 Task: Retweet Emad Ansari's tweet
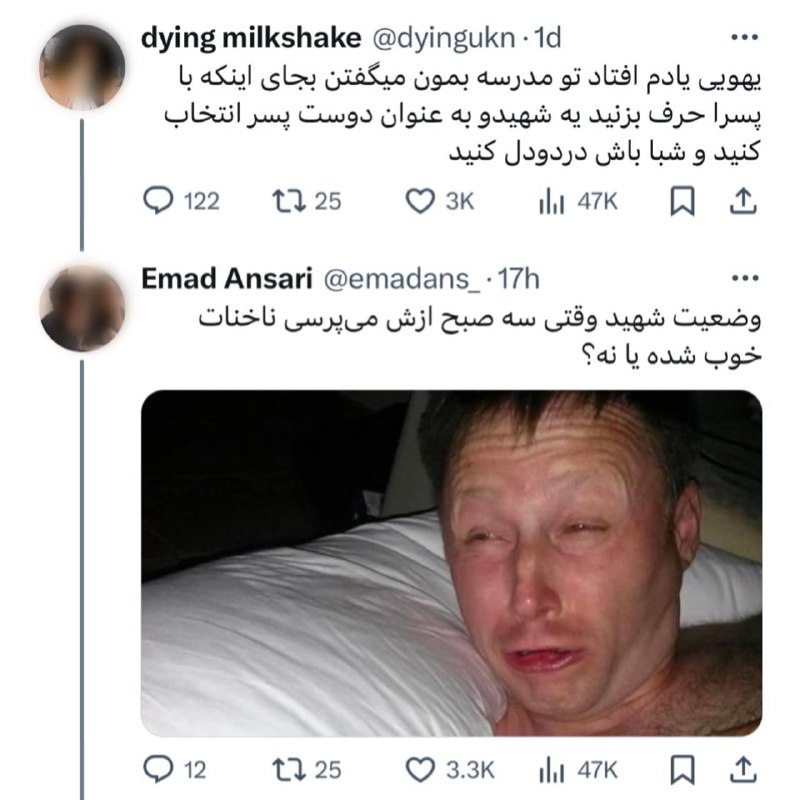pyautogui.click(x=283, y=769)
